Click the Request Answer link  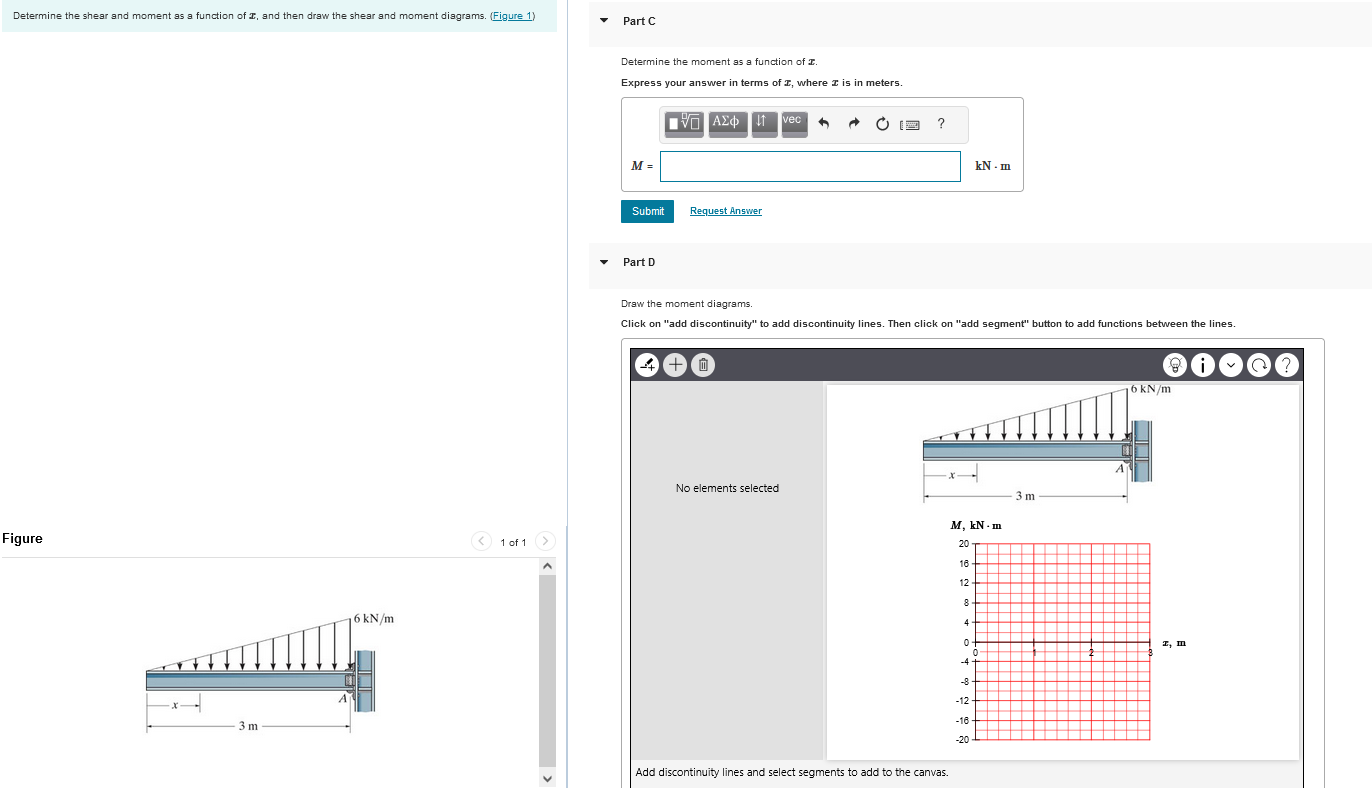(x=726, y=211)
